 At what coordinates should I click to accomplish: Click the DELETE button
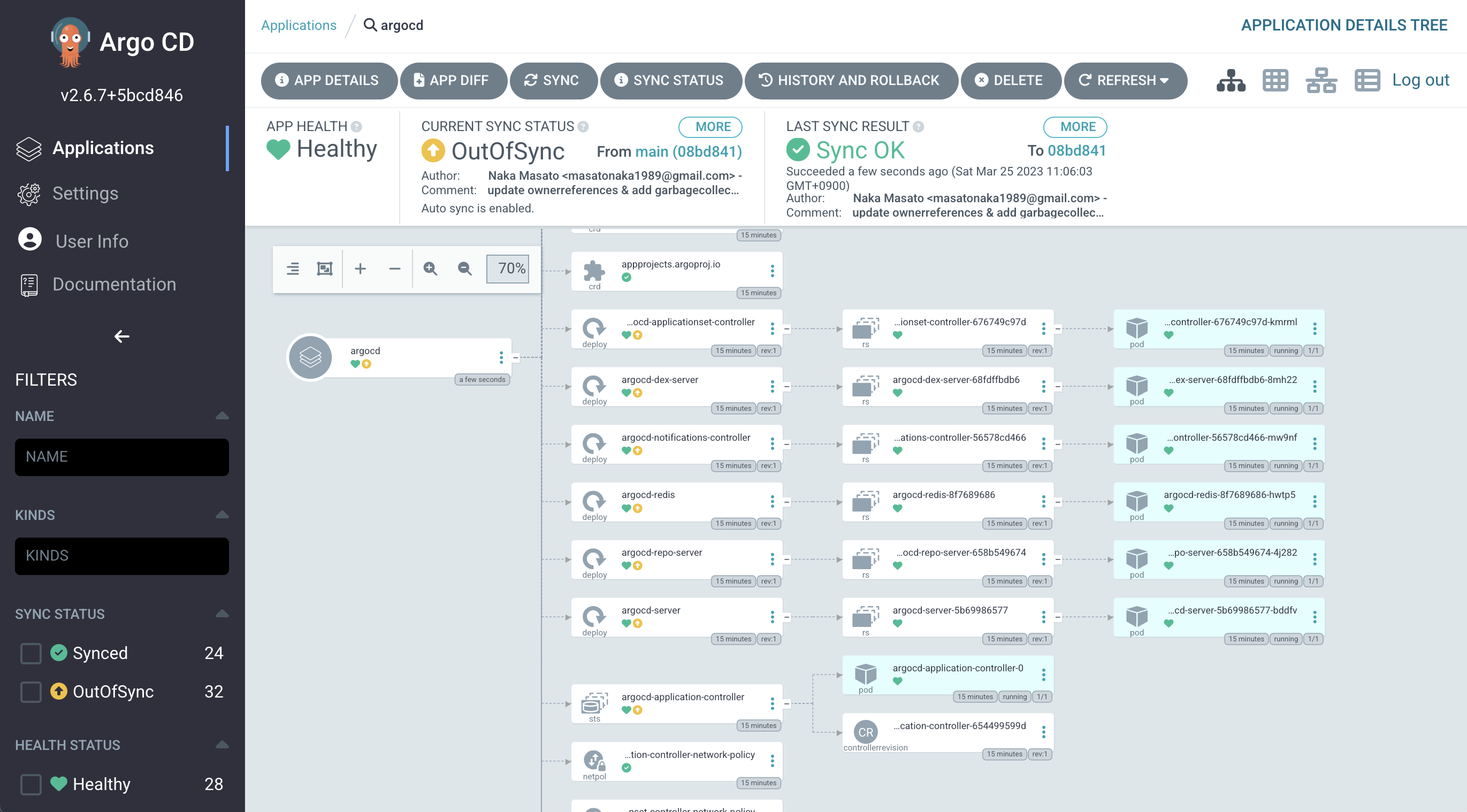[x=1011, y=80]
